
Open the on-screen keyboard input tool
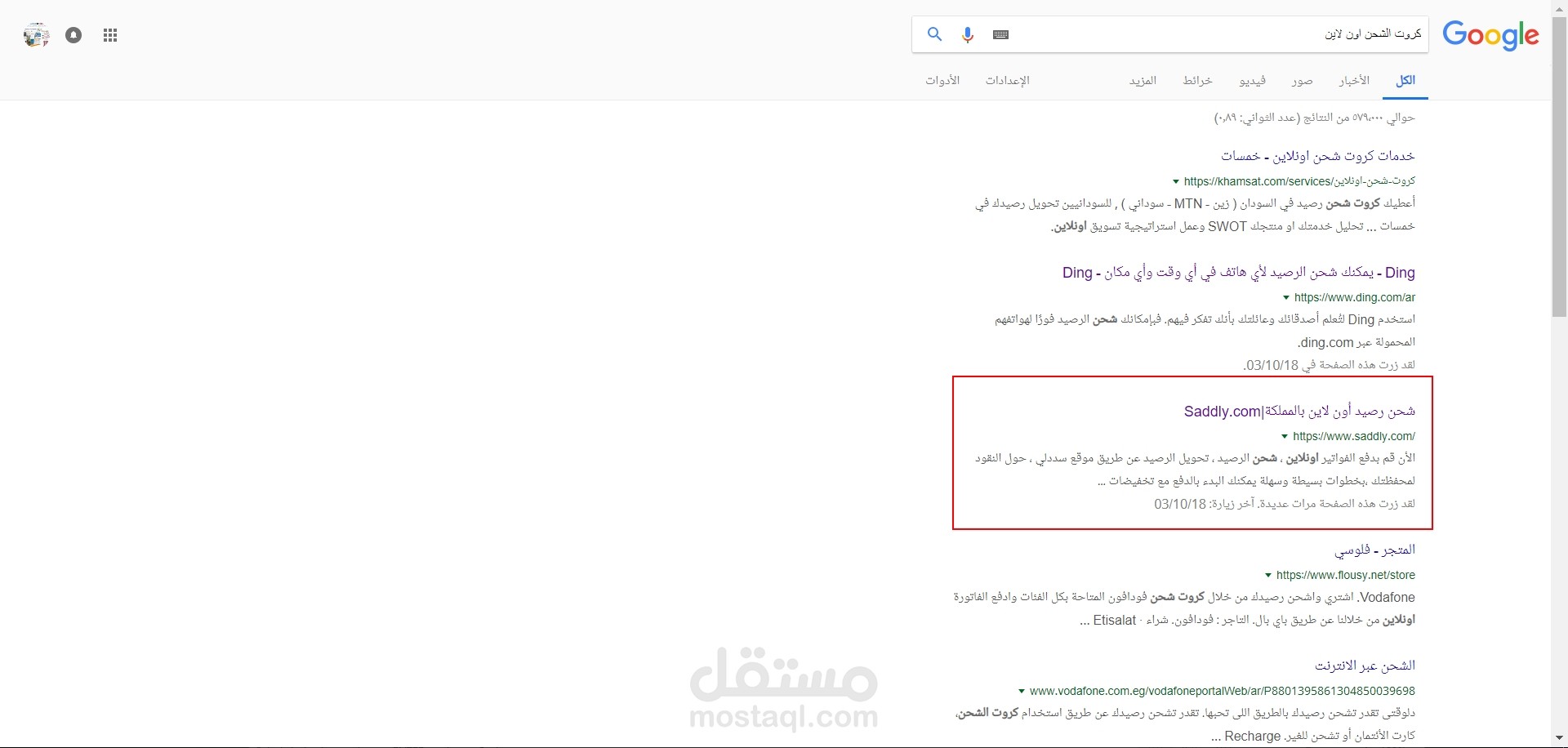1001,34
